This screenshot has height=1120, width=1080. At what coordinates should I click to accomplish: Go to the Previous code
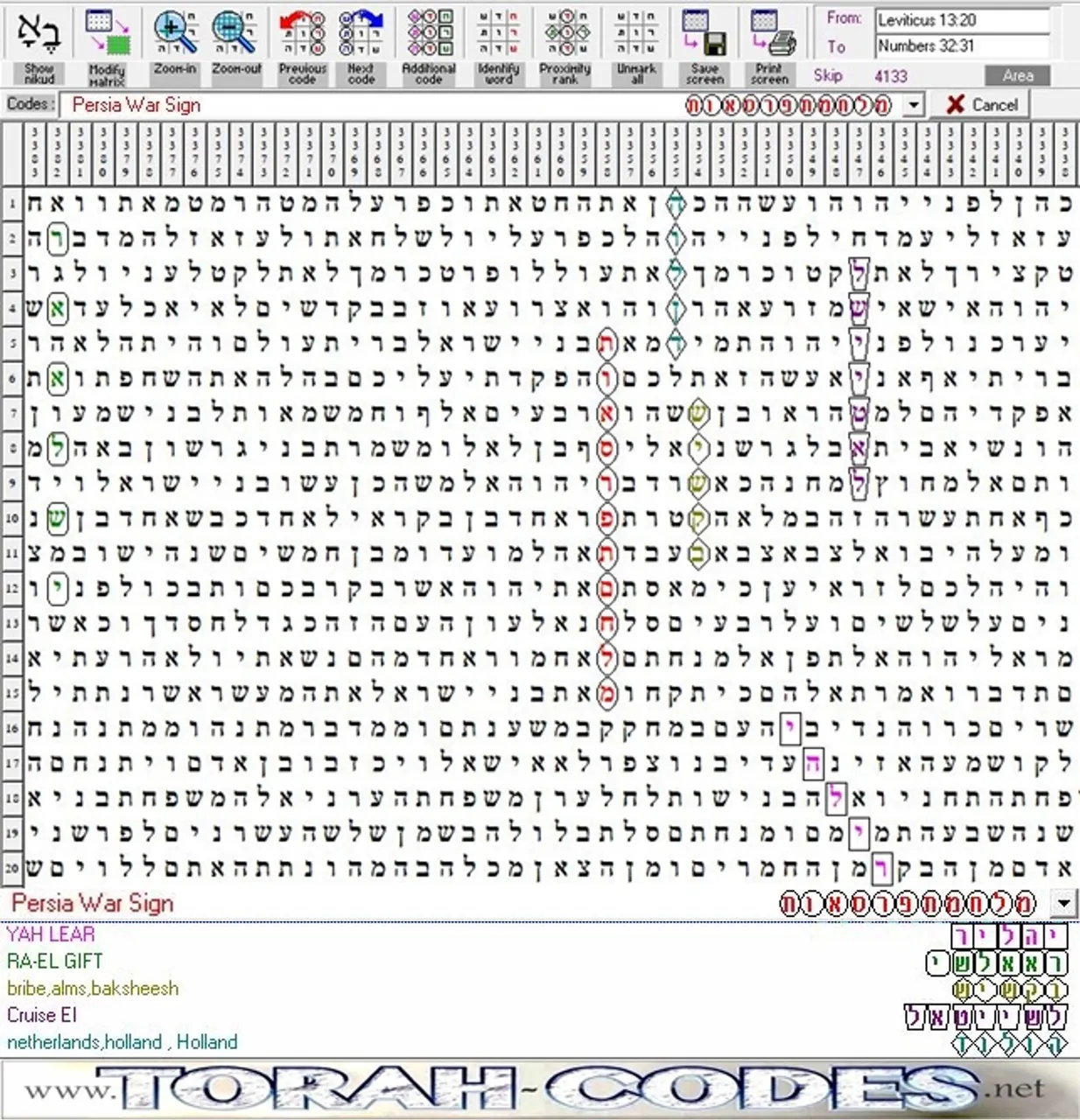pyautogui.click(x=302, y=31)
